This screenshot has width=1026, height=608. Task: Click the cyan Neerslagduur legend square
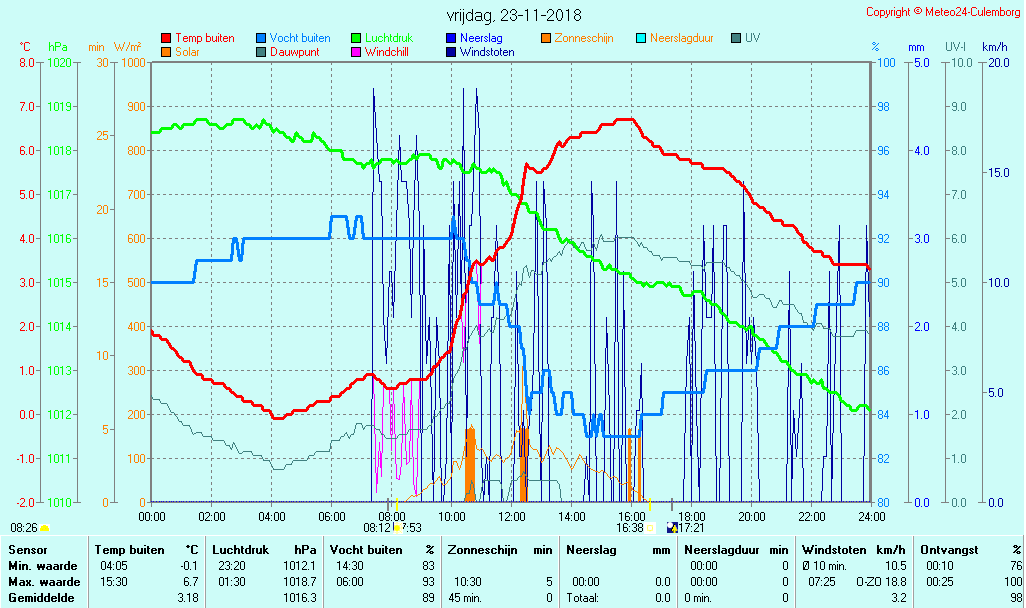point(641,38)
